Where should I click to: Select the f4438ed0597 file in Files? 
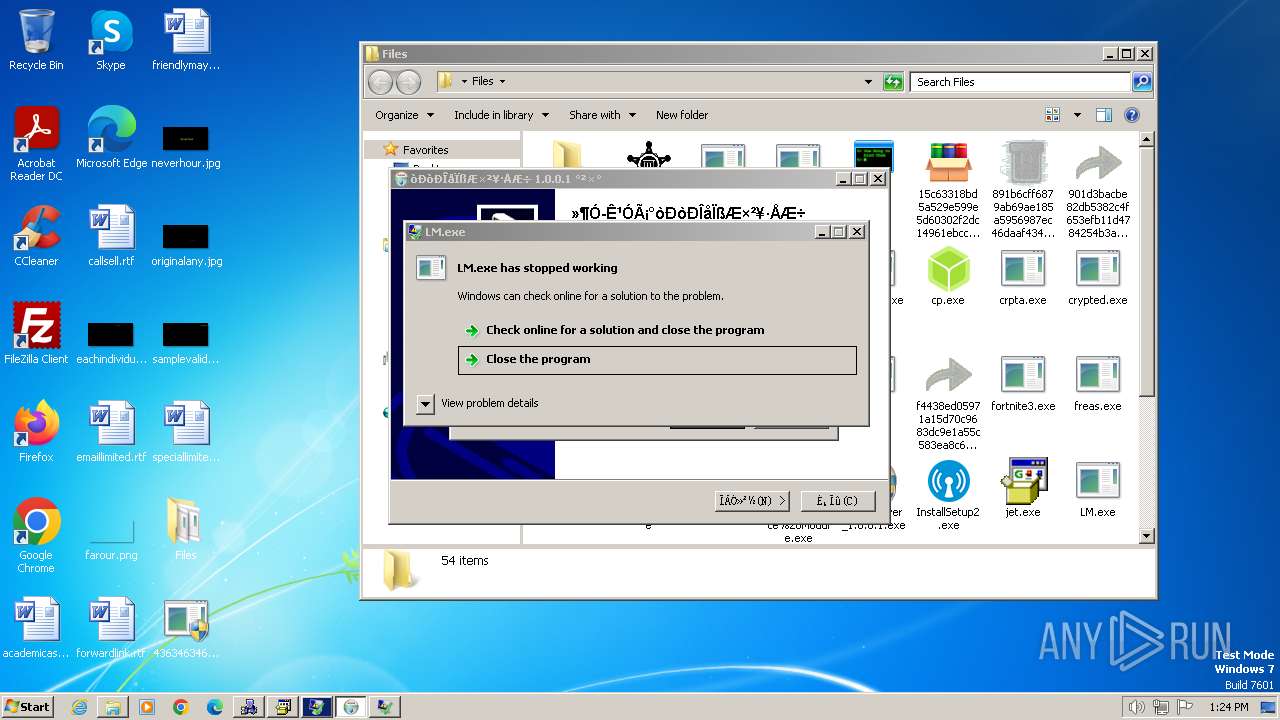pyautogui.click(x=947, y=402)
